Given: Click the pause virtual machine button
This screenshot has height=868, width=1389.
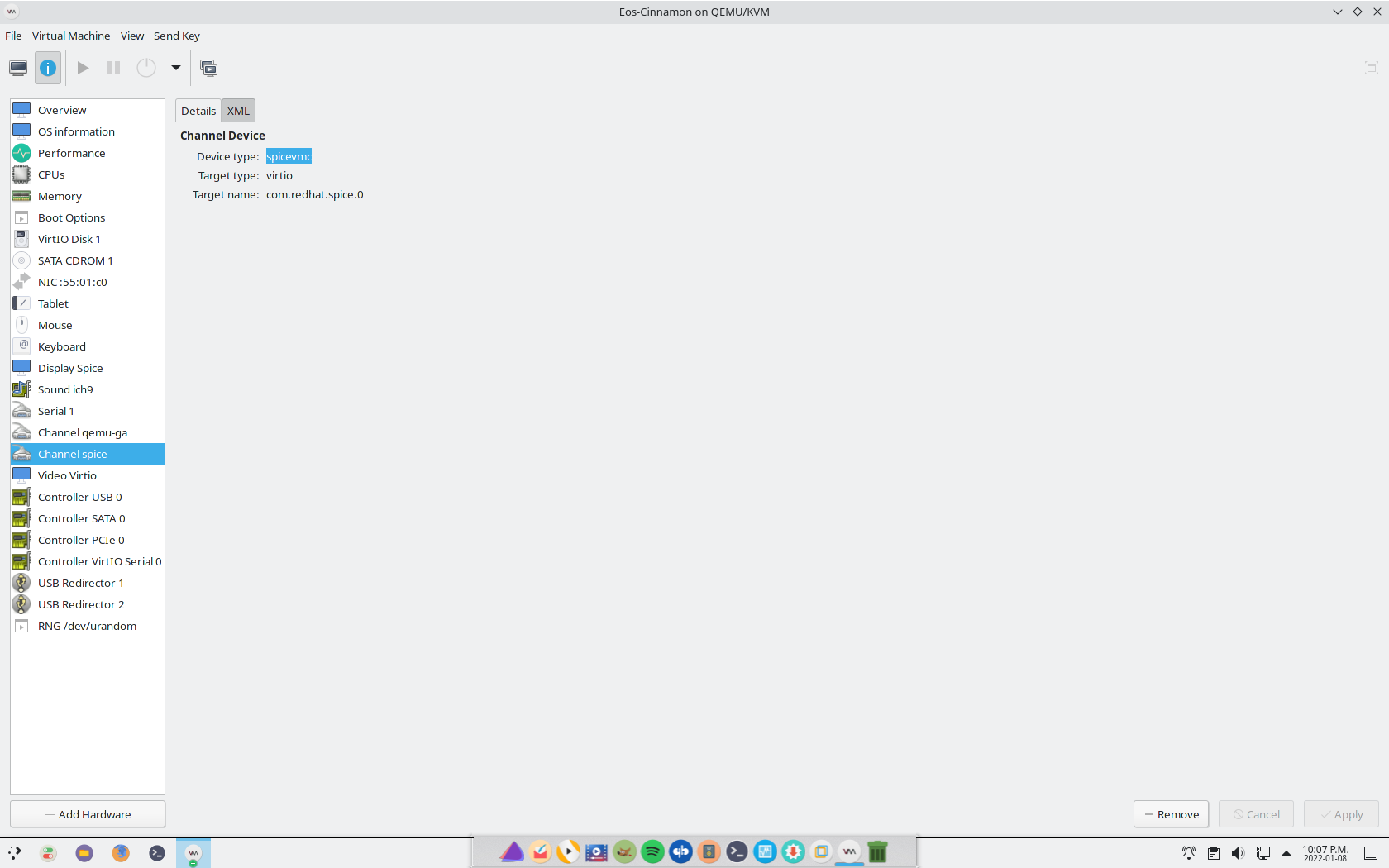Looking at the screenshot, I should (113, 68).
